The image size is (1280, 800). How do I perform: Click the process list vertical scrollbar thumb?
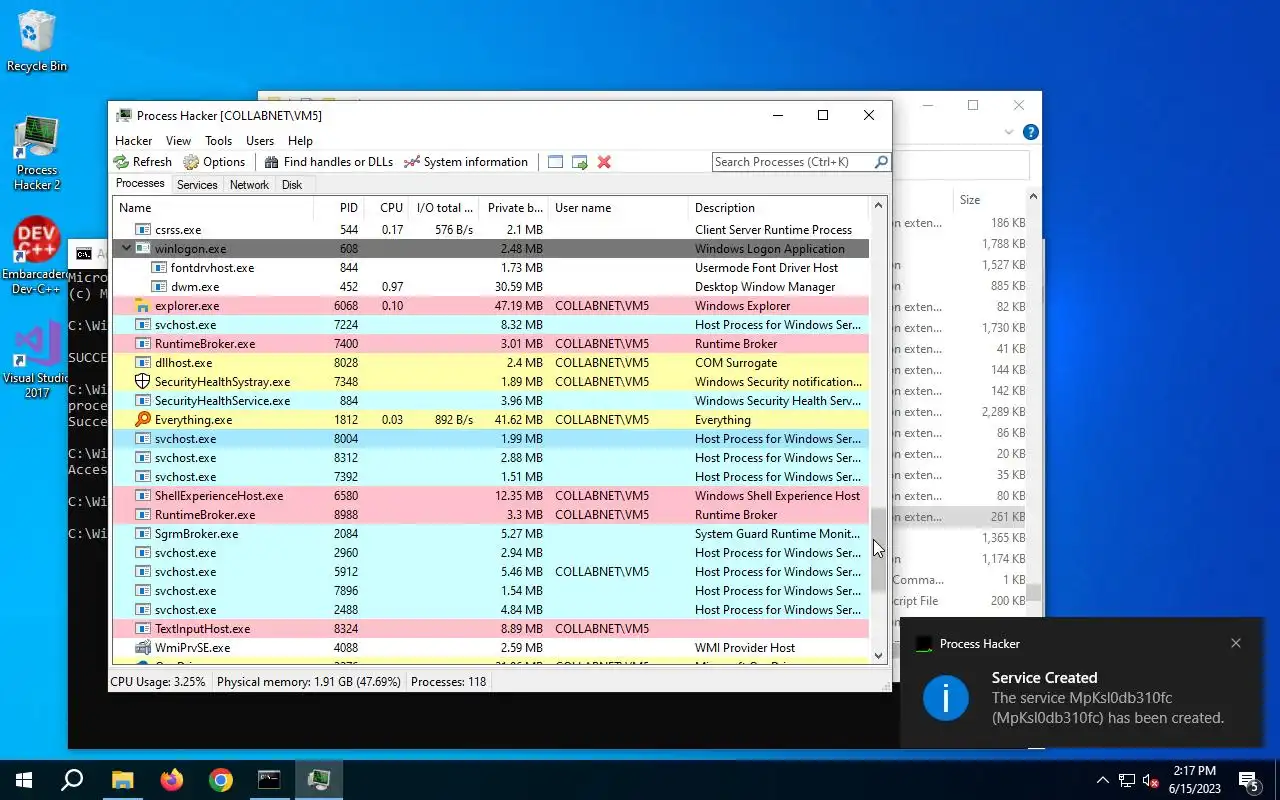tap(879, 549)
